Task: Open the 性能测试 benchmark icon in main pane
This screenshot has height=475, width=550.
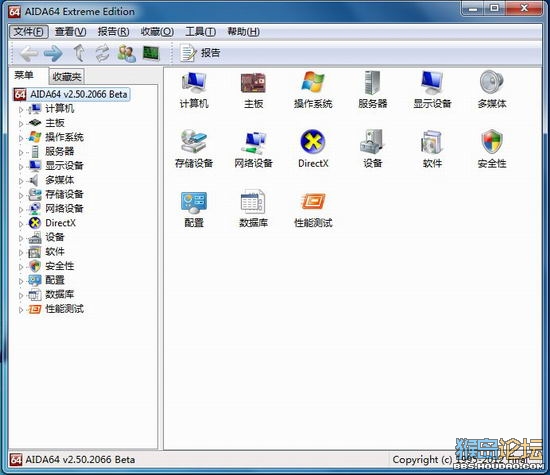Action: 313,209
